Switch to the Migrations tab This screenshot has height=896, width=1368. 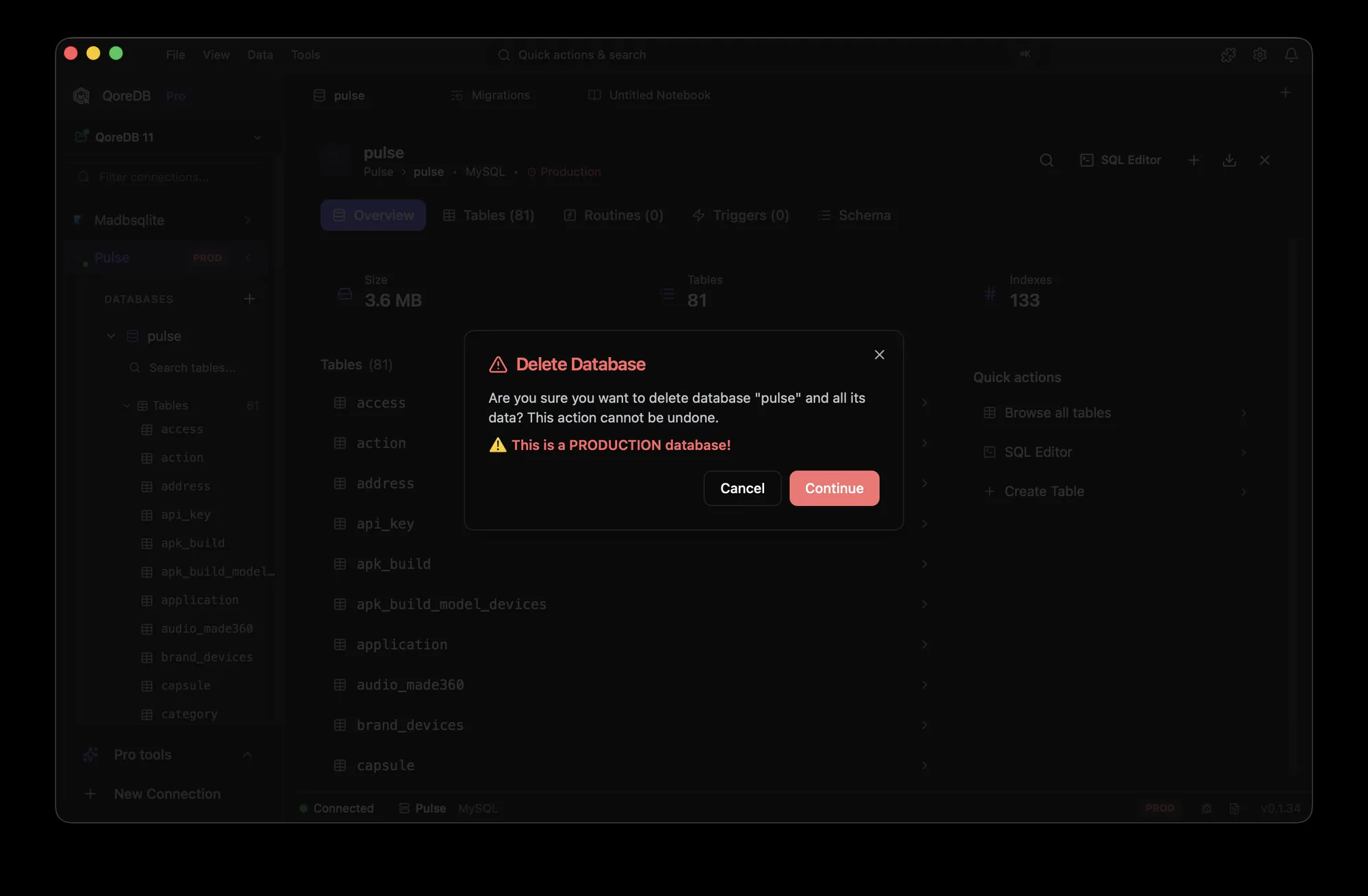click(490, 95)
